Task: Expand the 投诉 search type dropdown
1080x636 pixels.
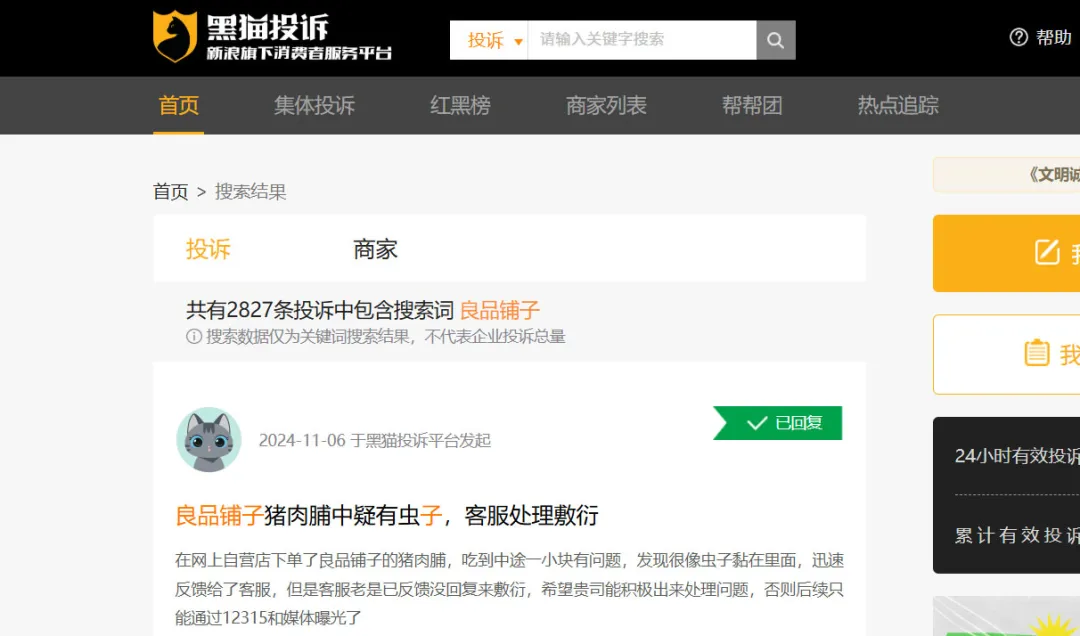Action: click(494, 40)
